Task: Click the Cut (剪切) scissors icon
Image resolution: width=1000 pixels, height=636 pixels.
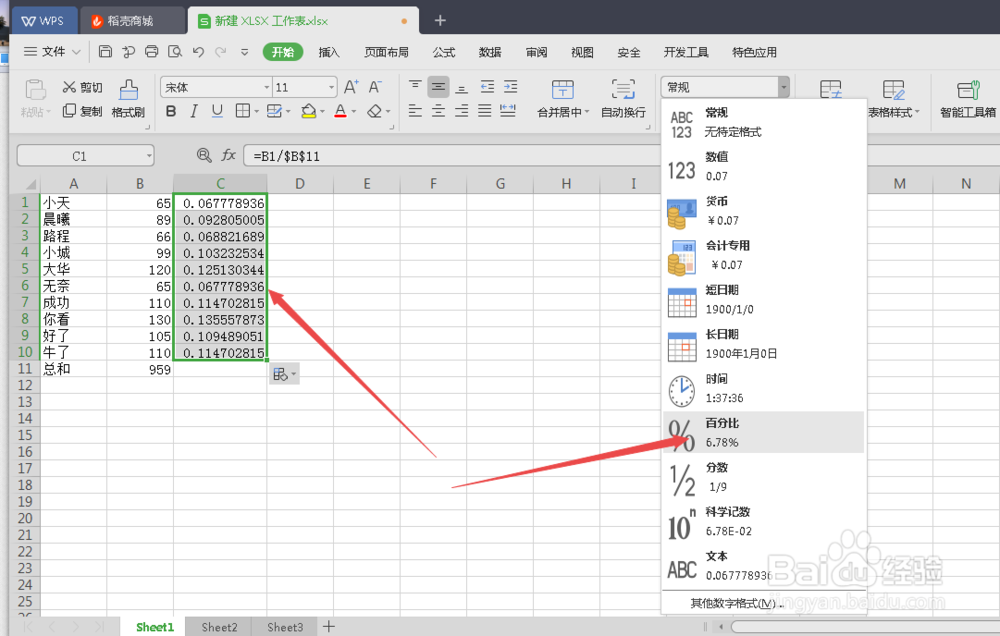Action: (69, 87)
